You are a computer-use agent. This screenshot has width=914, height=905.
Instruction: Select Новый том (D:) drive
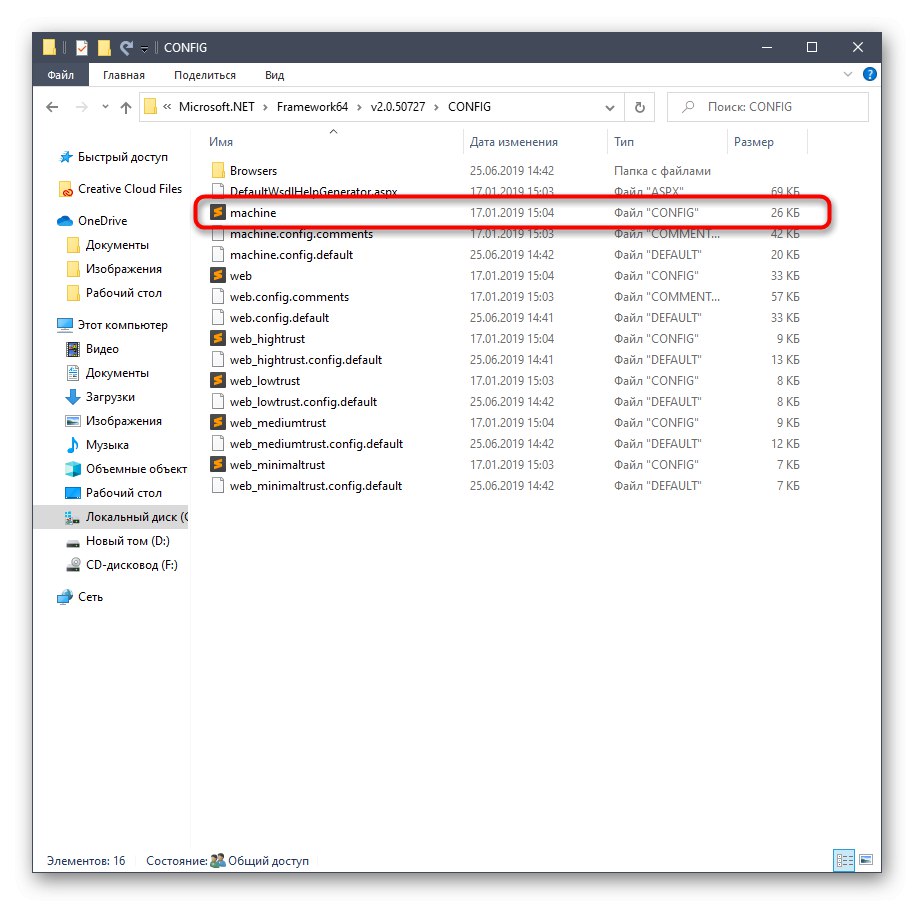click(x=118, y=541)
